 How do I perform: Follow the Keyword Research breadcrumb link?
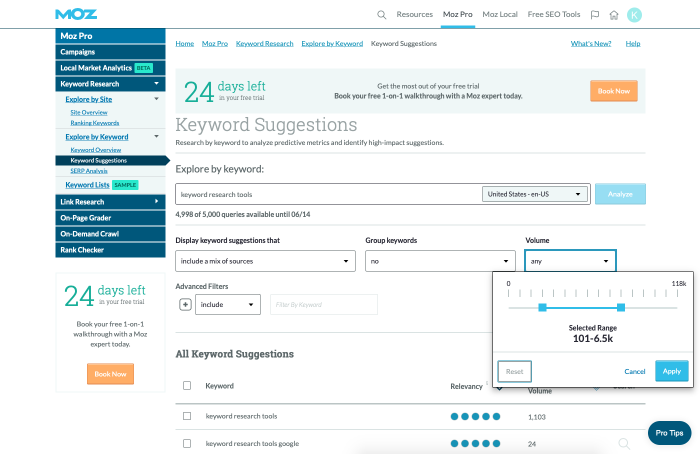point(264,43)
